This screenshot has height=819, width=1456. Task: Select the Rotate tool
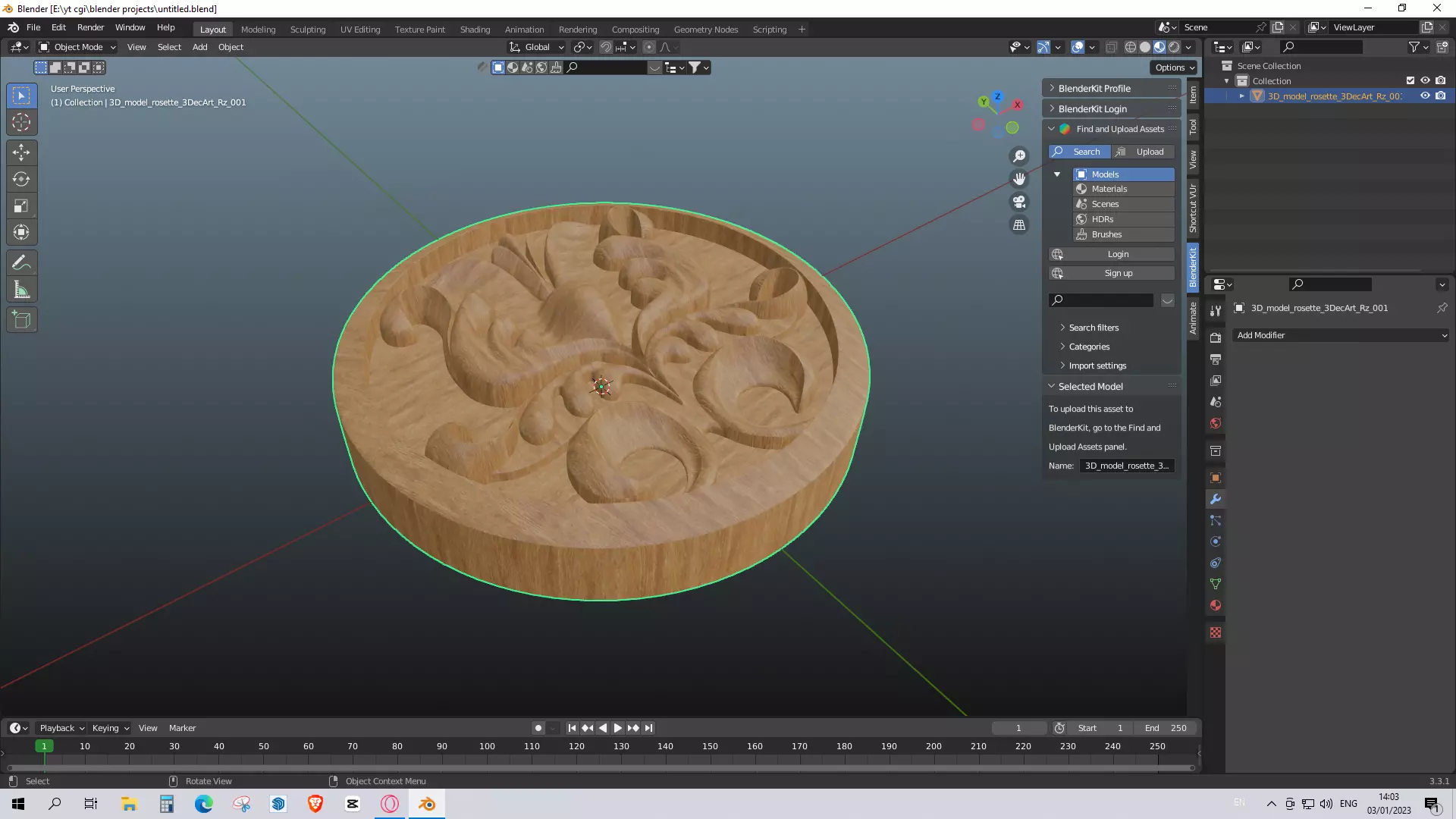[x=21, y=179]
